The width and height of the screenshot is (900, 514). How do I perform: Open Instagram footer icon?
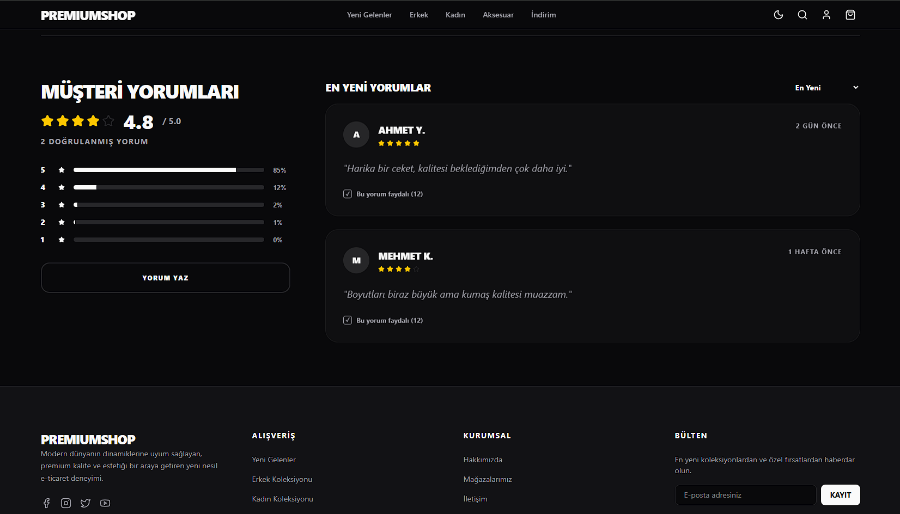pos(66,503)
